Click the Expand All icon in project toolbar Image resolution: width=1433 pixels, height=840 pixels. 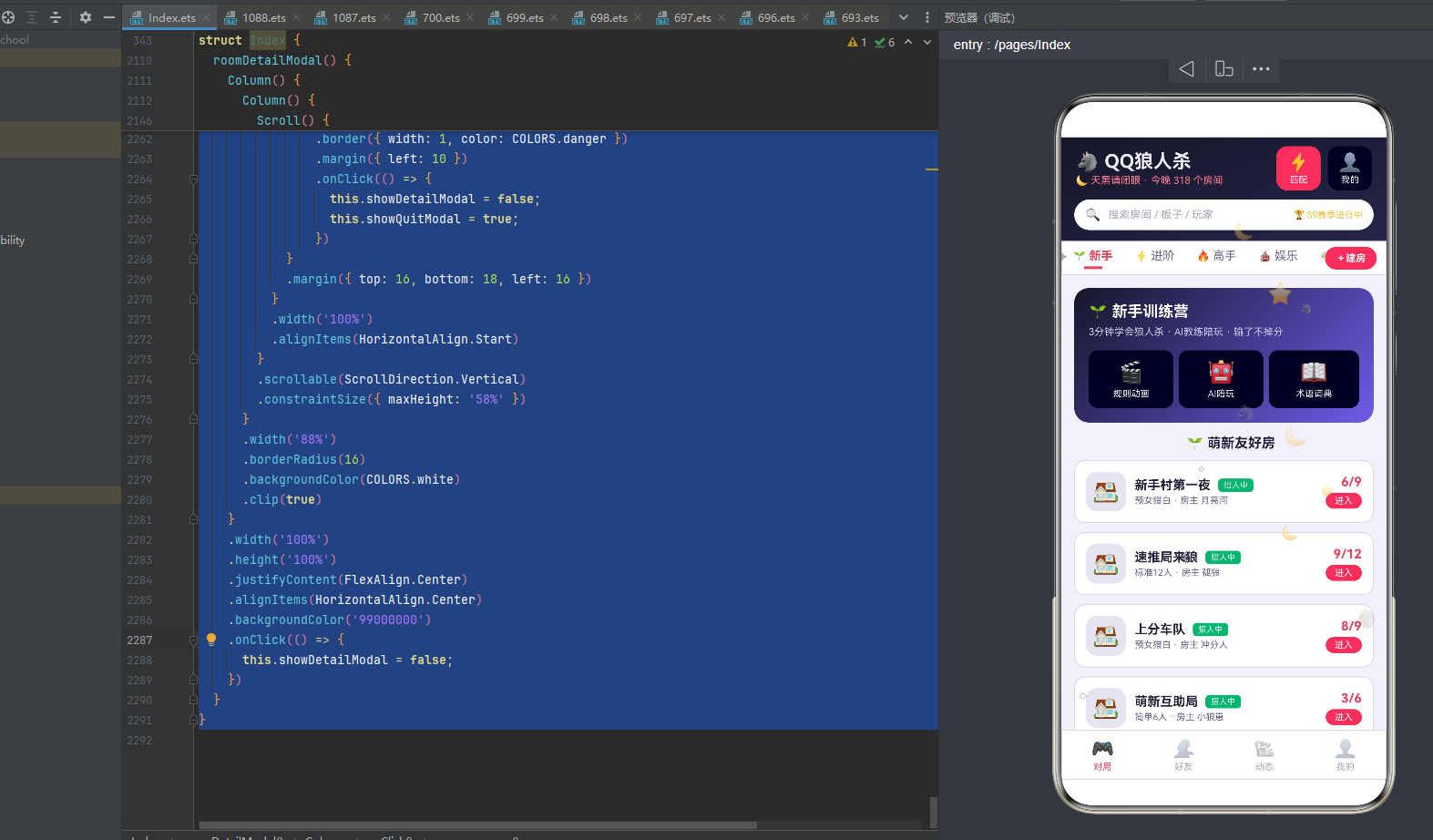tap(32, 17)
